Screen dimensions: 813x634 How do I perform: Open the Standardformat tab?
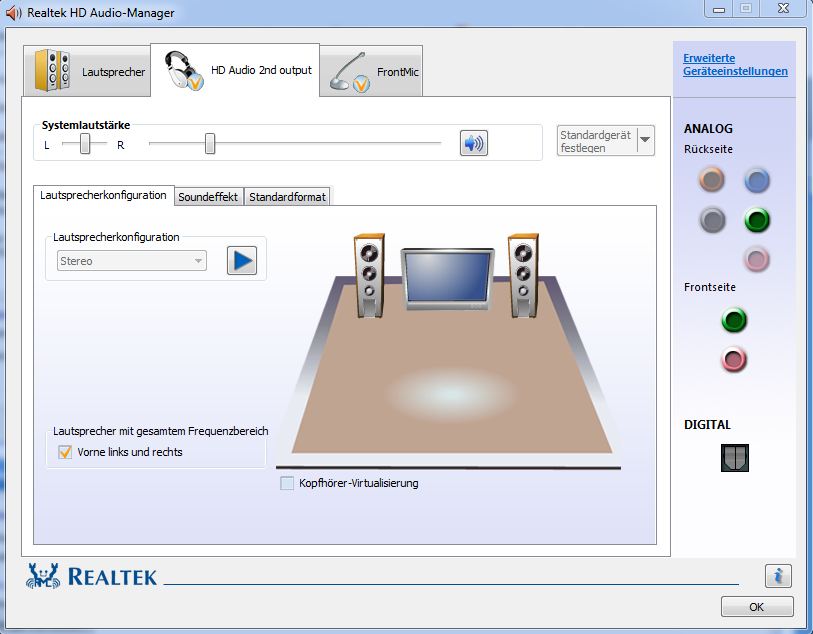point(287,197)
